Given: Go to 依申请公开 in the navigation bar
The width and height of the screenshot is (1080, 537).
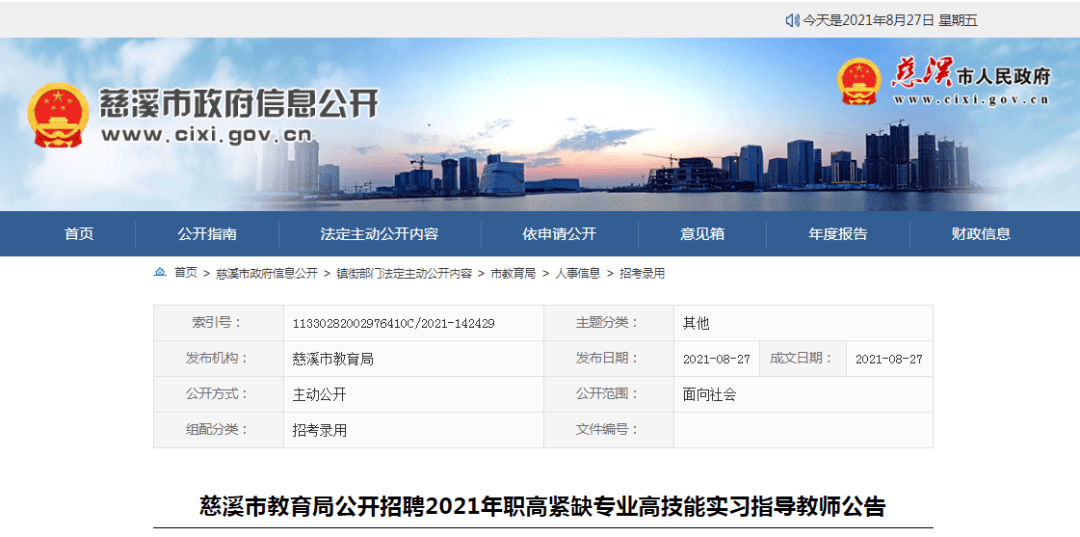Looking at the screenshot, I should click(559, 234).
